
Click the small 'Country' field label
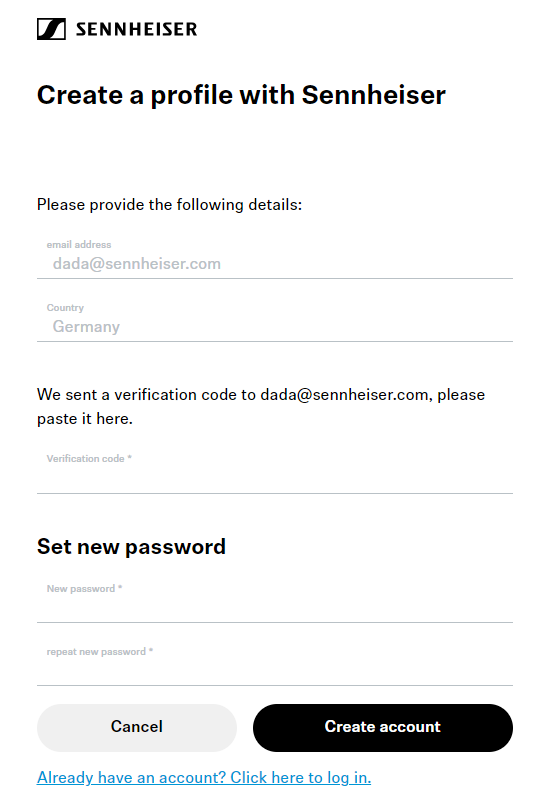(65, 307)
